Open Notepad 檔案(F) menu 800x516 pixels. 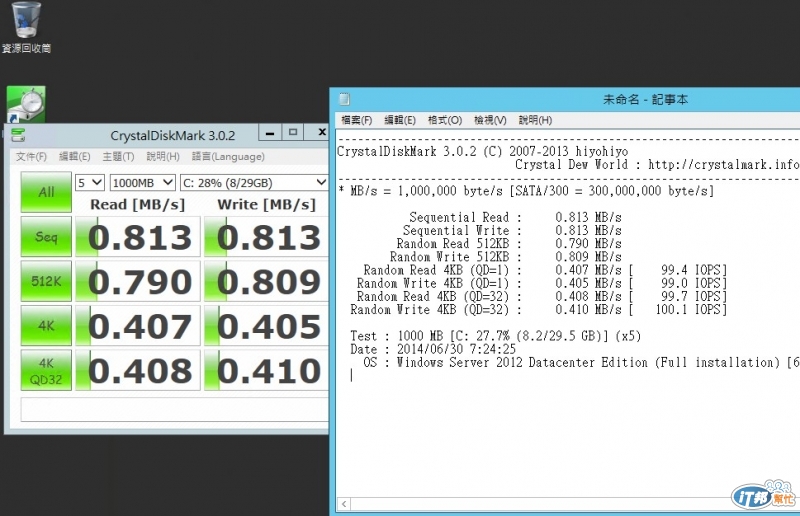pos(357,120)
